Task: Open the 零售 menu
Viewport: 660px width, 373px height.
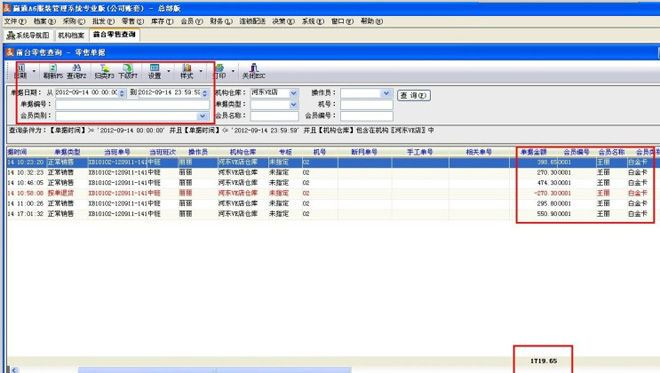Action: pos(133,21)
